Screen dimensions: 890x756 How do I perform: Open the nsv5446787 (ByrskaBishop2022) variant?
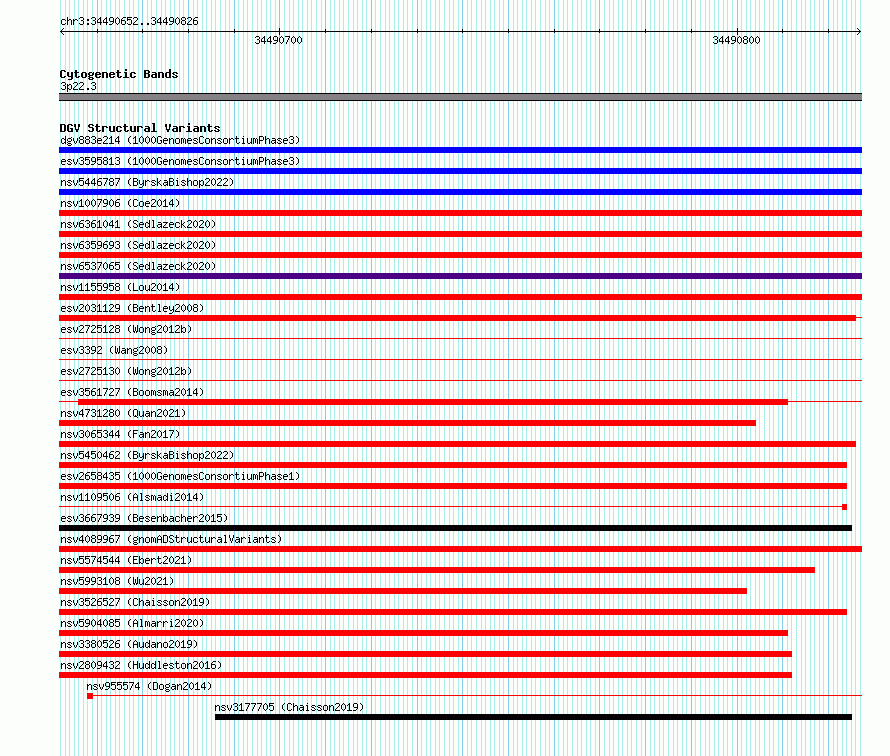(x=147, y=182)
